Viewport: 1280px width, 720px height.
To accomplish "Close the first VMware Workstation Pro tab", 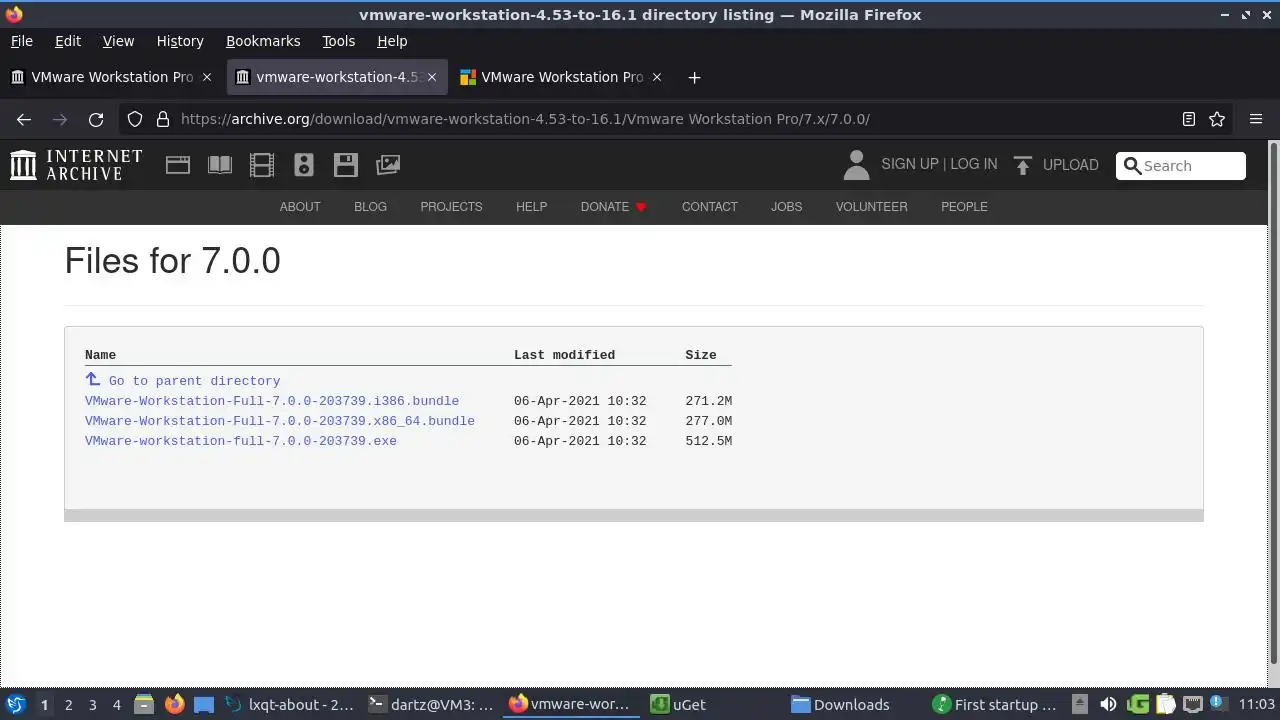I will pos(207,77).
